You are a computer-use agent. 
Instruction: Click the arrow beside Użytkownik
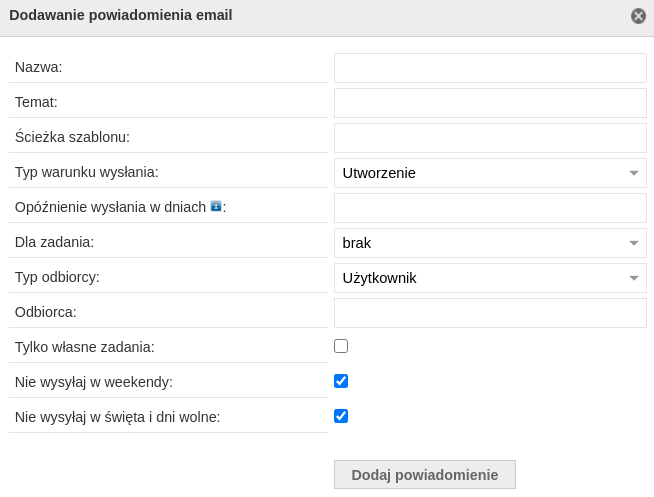634,278
